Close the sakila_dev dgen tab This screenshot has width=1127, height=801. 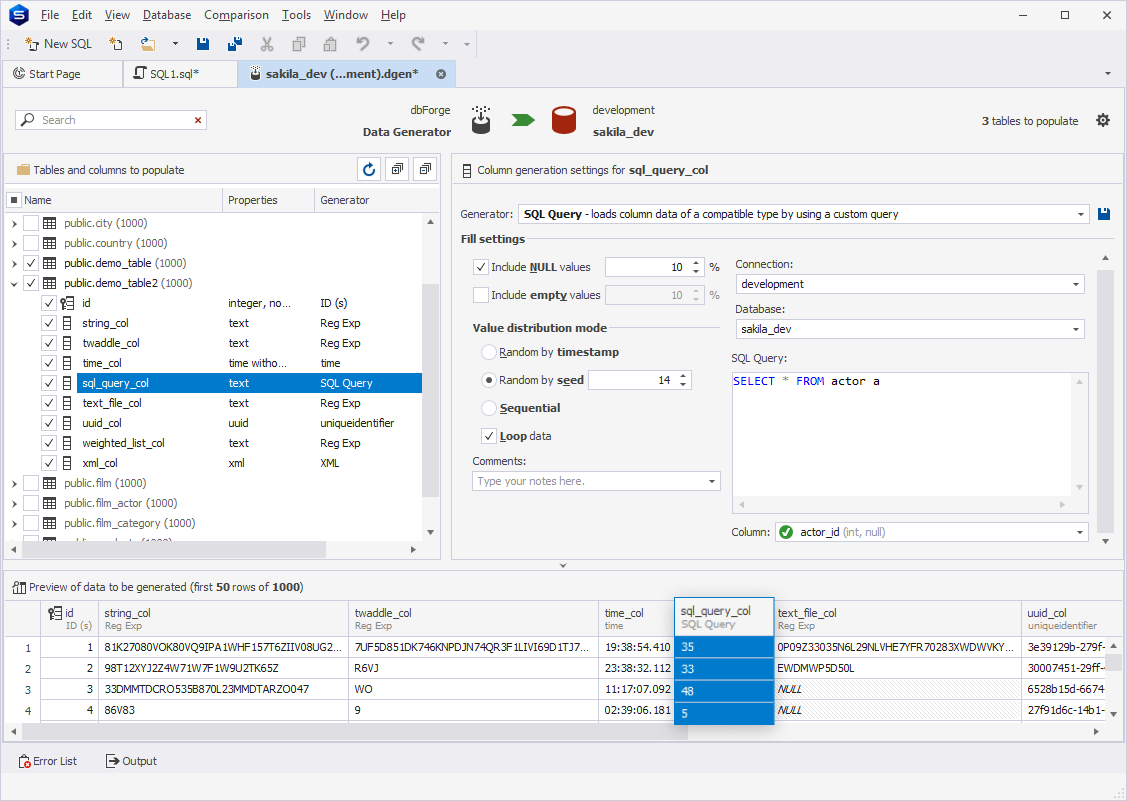click(441, 74)
